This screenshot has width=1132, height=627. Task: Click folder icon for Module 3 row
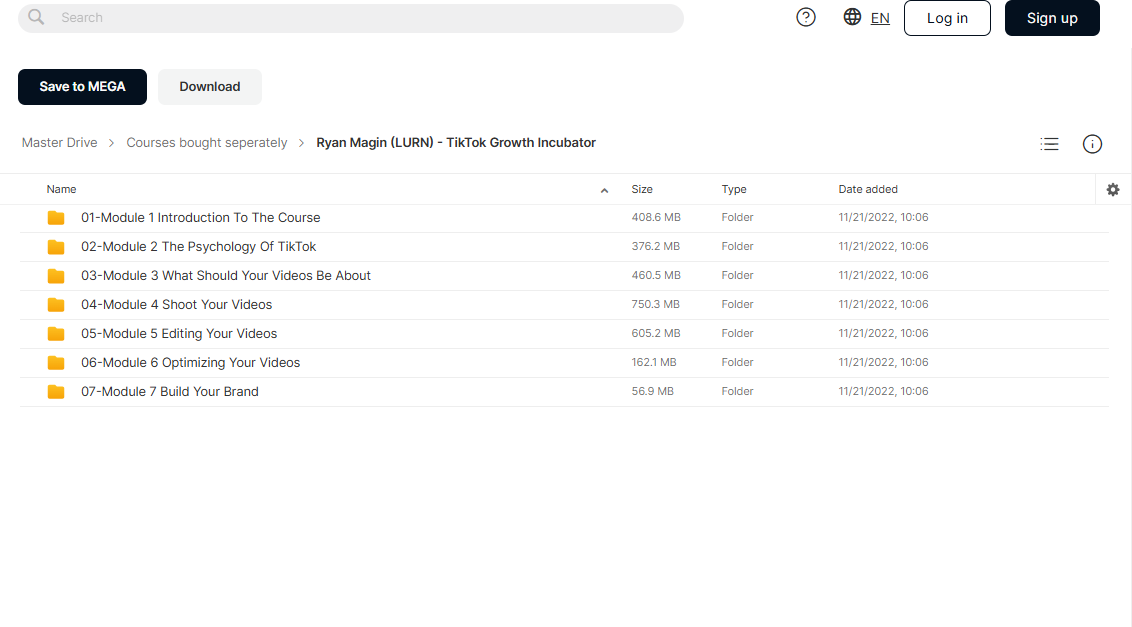point(56,276)
